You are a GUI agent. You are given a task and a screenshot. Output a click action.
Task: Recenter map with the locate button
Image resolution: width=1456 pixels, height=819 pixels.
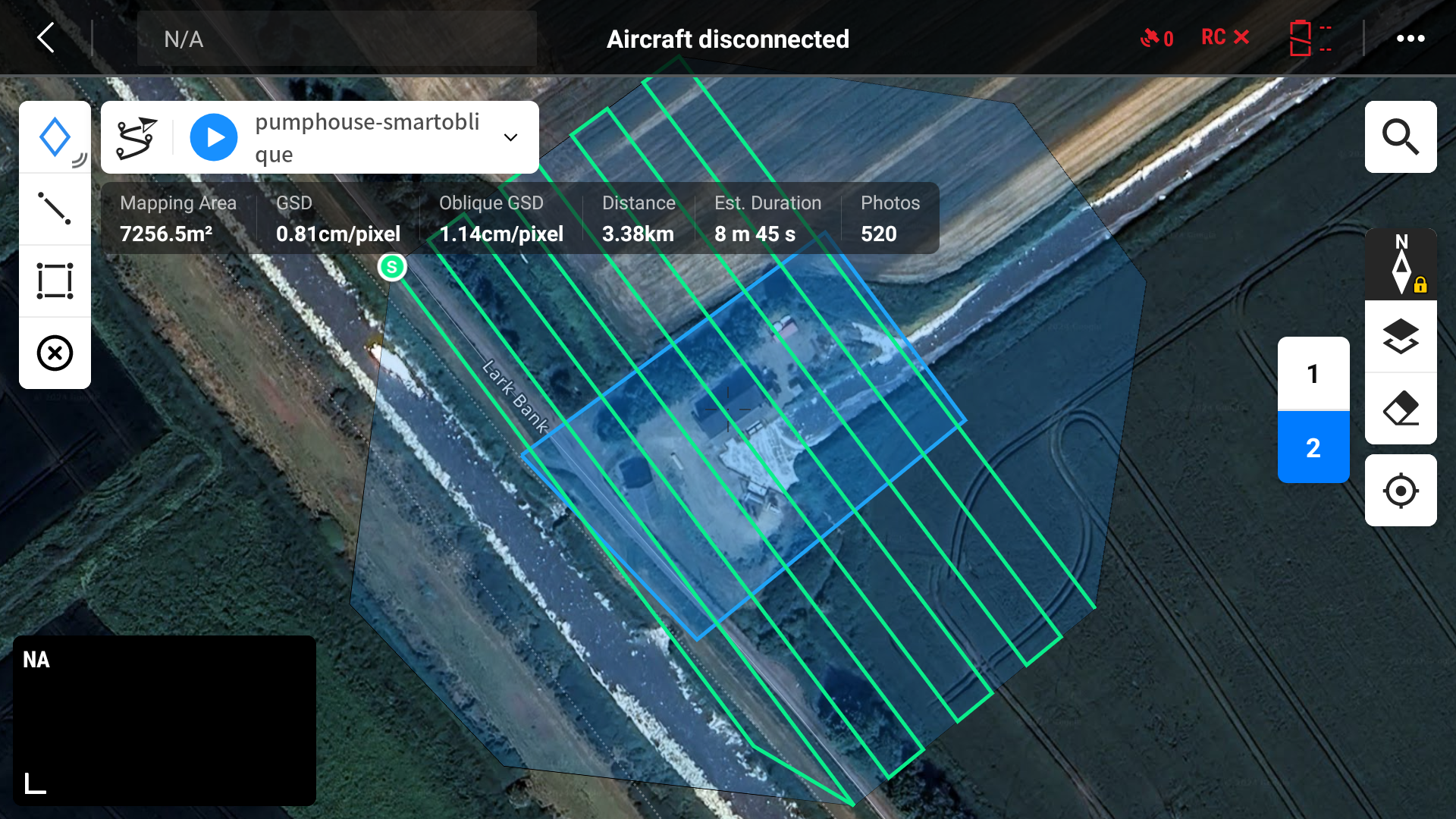[1400, 491]
